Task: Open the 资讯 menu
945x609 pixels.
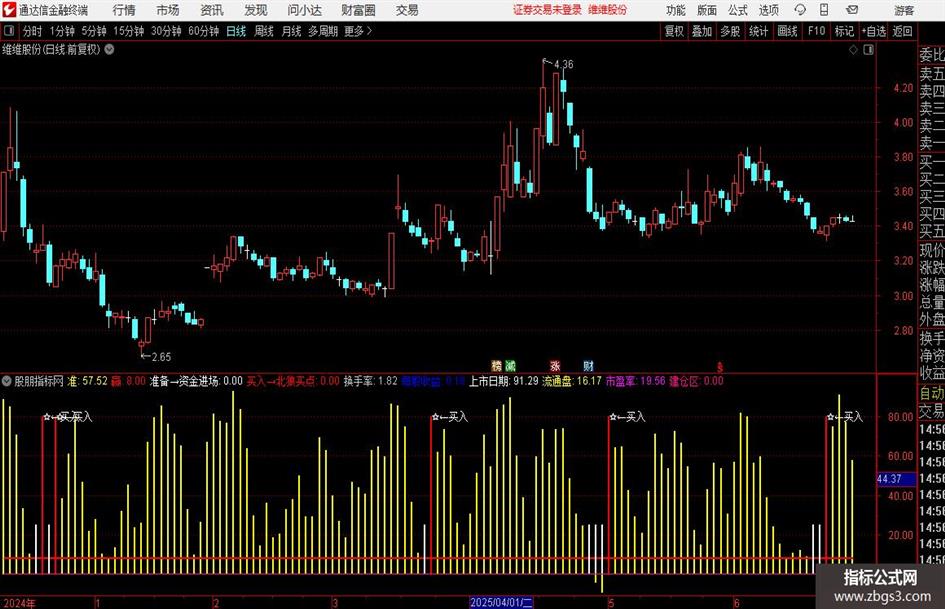Action: [212, 10]
